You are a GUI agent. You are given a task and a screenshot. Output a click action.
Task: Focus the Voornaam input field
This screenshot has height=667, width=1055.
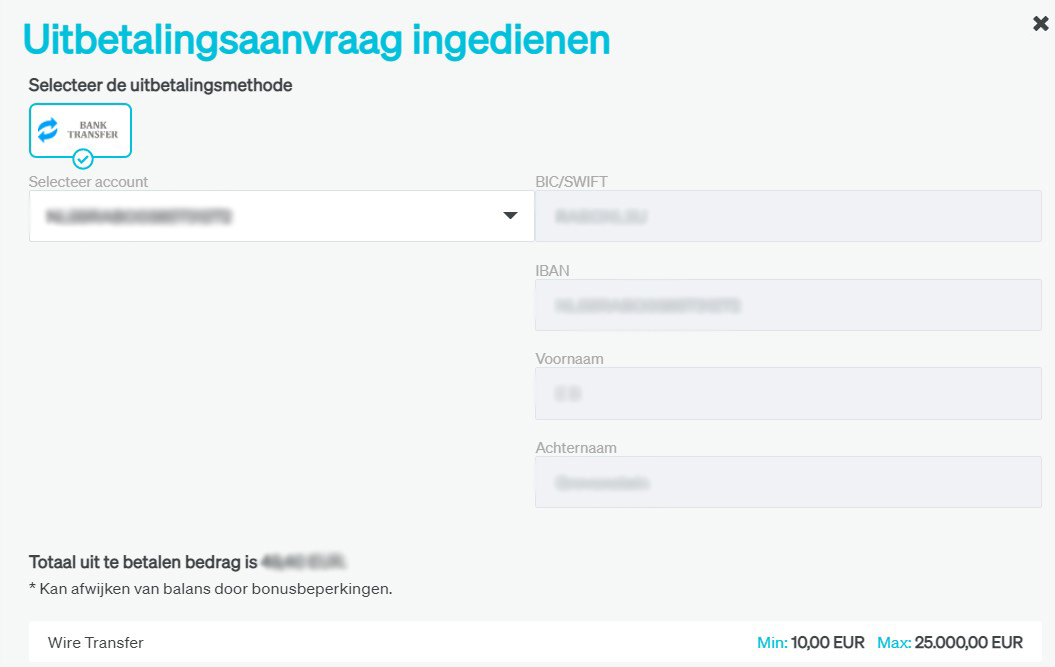point(788,394)
